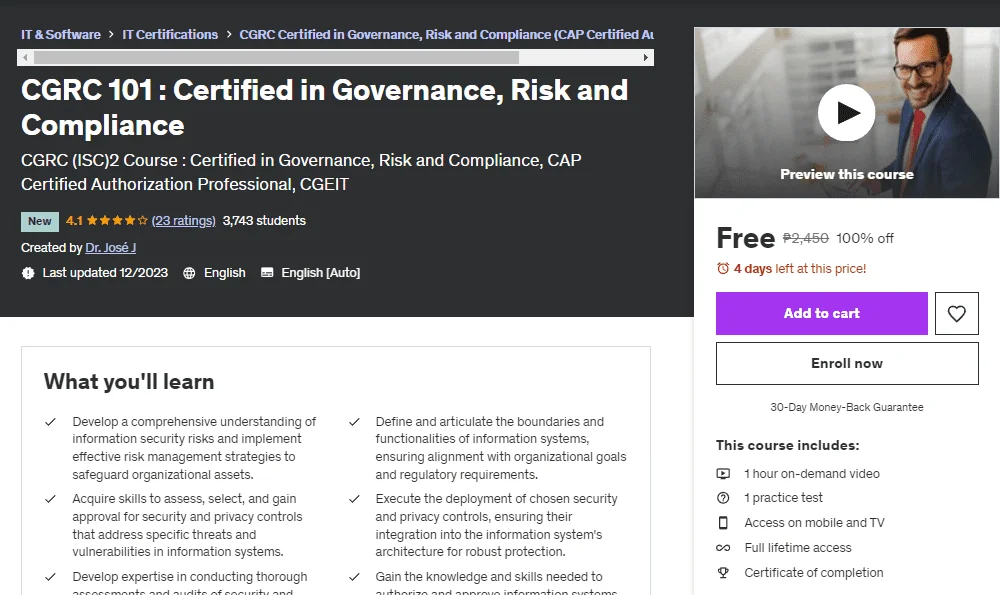Click the breadcrumb horizontal scrollbar thumb
This screenshot has height=595, width=1000.
point(276,57)
